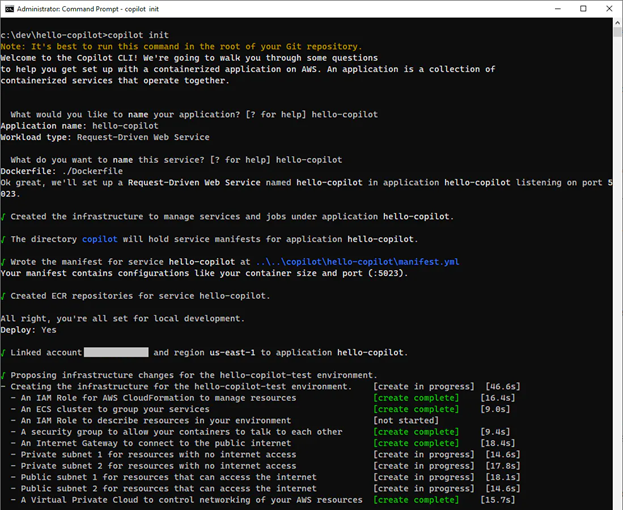Click 'Your manifest contains configurations' line
Image resolution: width=623 pixels, height=510 pixels.
point(204,273)
